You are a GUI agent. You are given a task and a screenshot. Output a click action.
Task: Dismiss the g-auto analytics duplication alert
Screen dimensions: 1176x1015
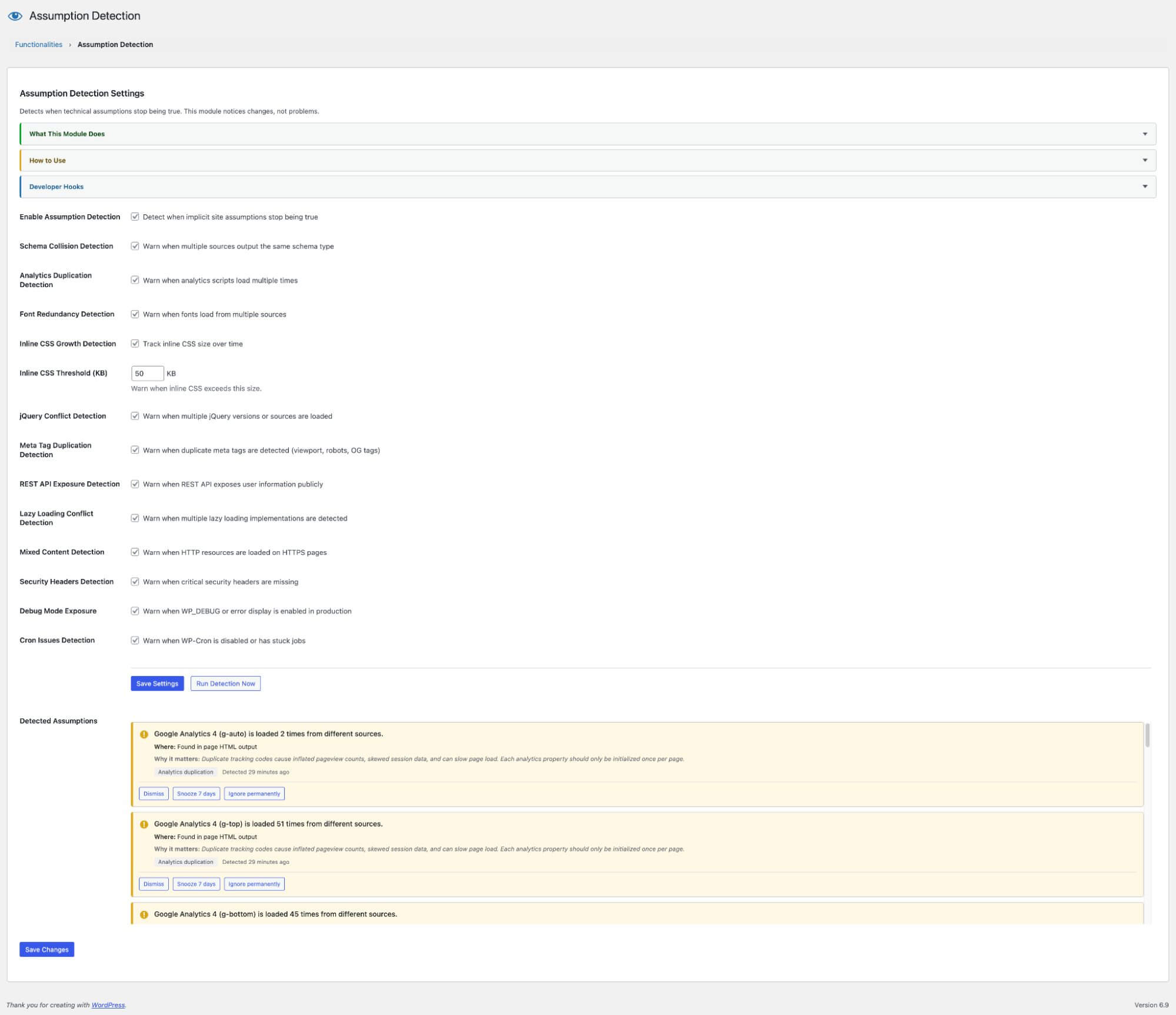(x=153, y=793)
